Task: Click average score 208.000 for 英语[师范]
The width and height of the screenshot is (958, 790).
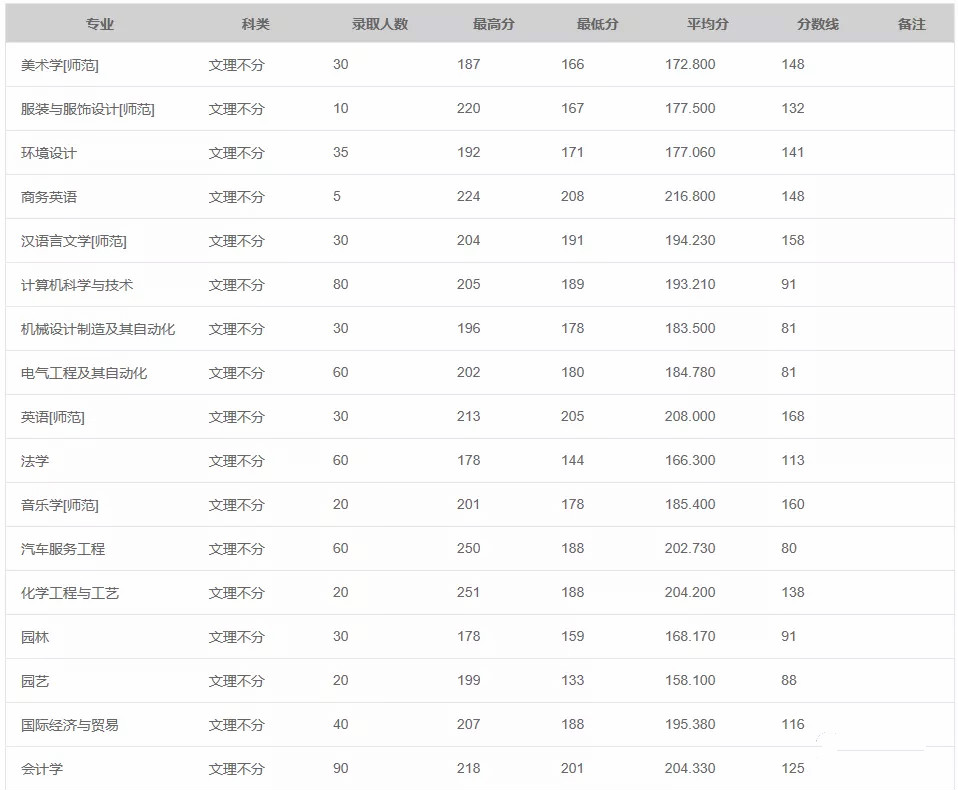Action: click(690, 416)
